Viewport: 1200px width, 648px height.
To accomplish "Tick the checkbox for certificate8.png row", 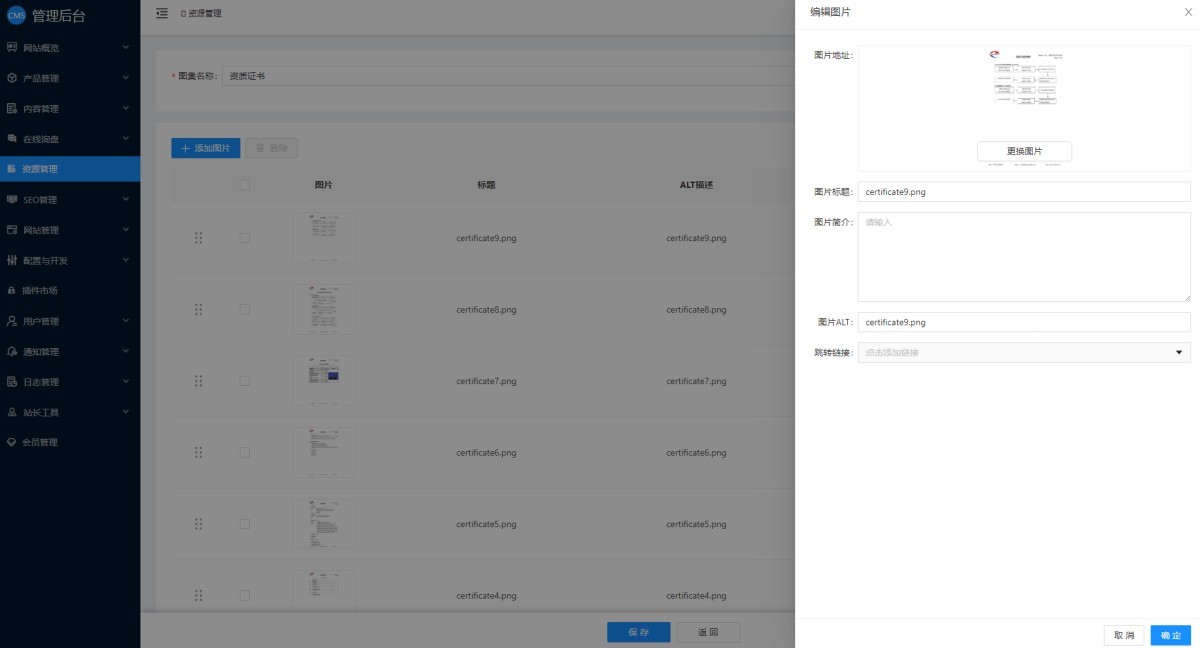I will [245, 310].
